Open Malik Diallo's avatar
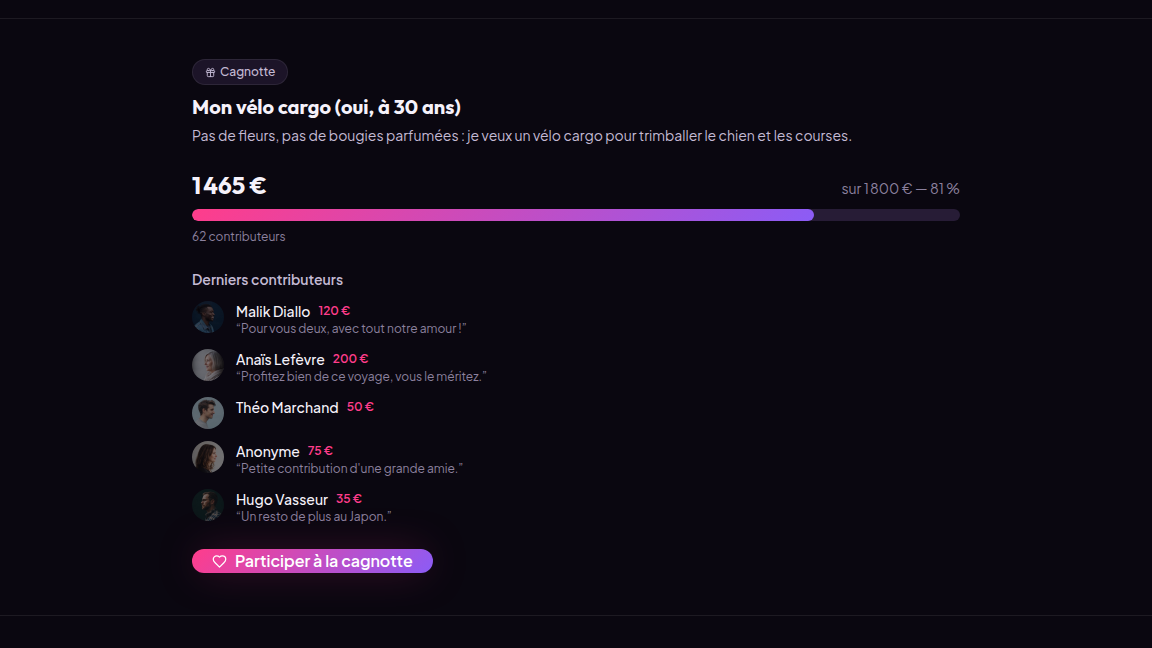1152x648 pixels. [x=208, y=317]
